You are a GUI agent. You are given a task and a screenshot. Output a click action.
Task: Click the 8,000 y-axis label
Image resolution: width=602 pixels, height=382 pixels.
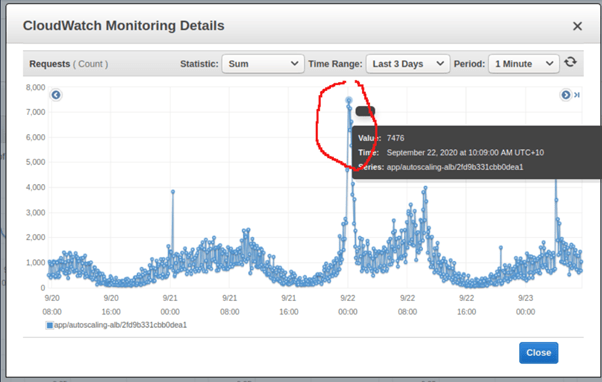point(35,88)
